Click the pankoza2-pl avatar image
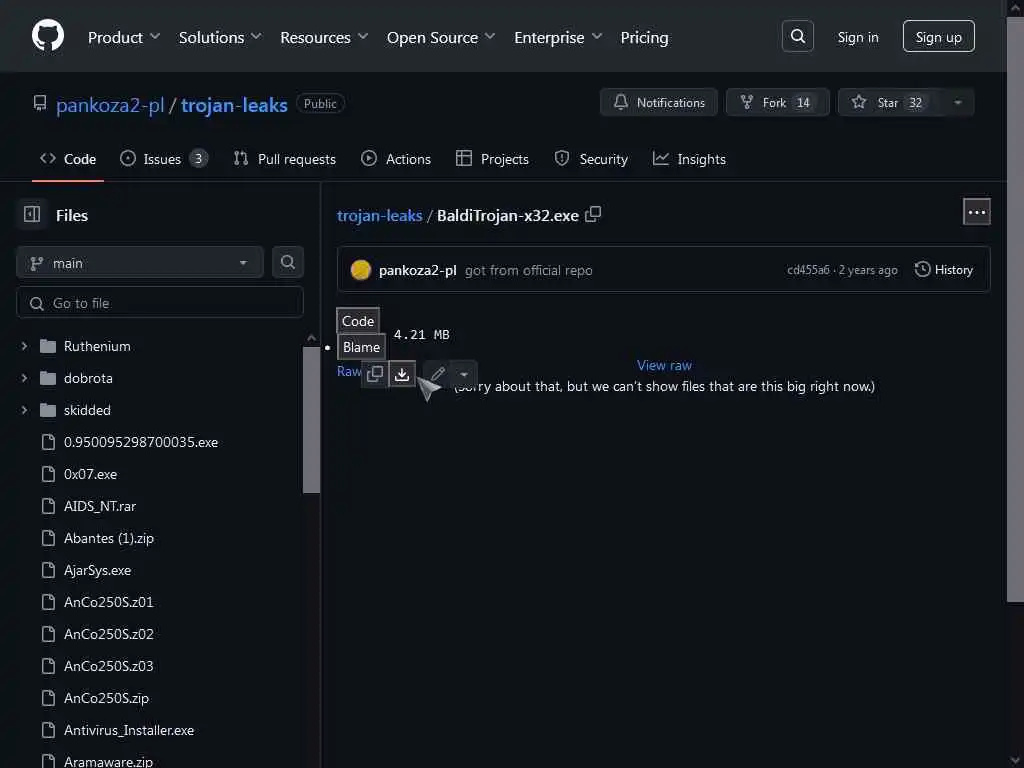 pyautogui.click(x=360, y=270)
